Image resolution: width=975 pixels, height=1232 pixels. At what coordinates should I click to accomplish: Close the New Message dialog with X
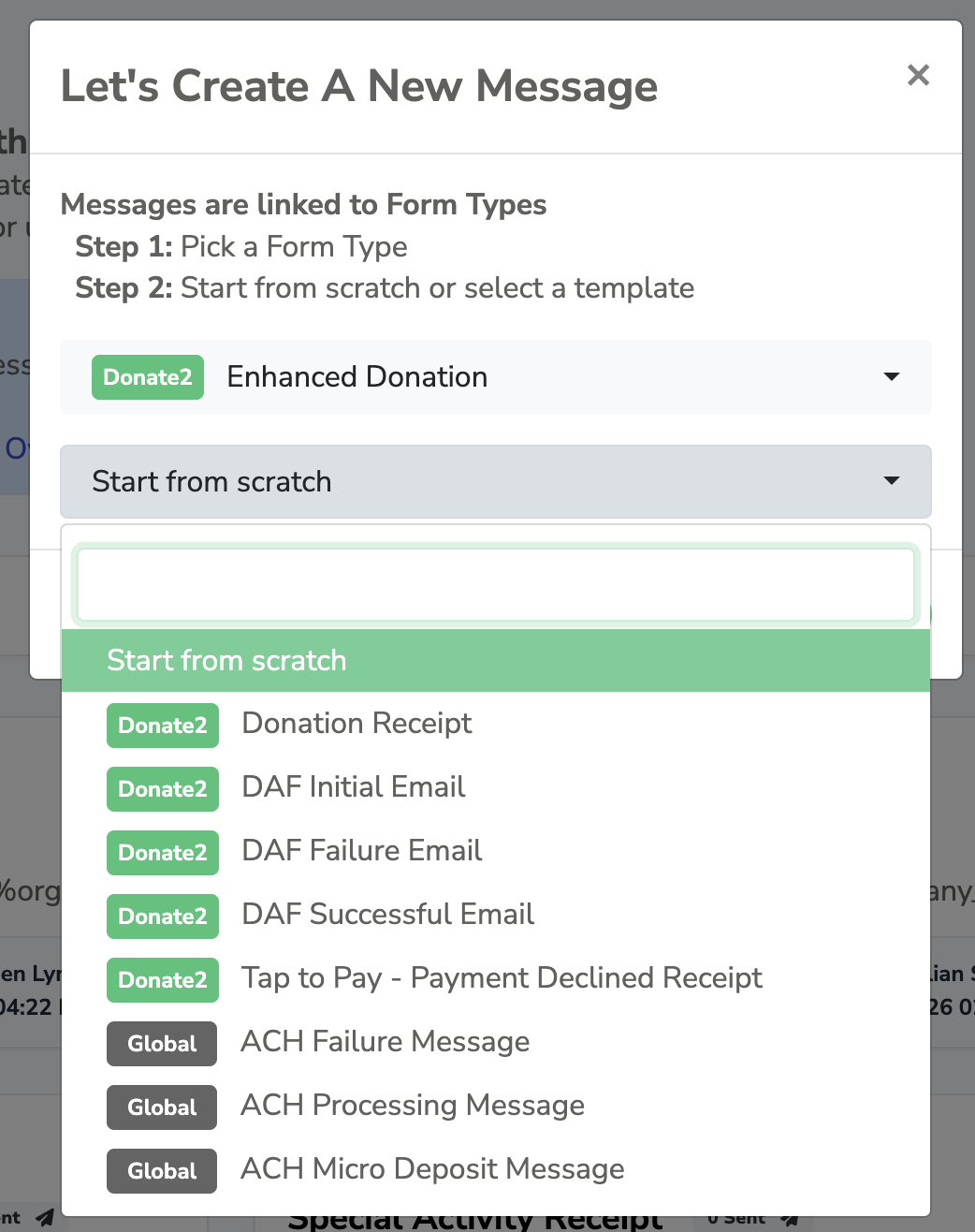tap(918, 75)
